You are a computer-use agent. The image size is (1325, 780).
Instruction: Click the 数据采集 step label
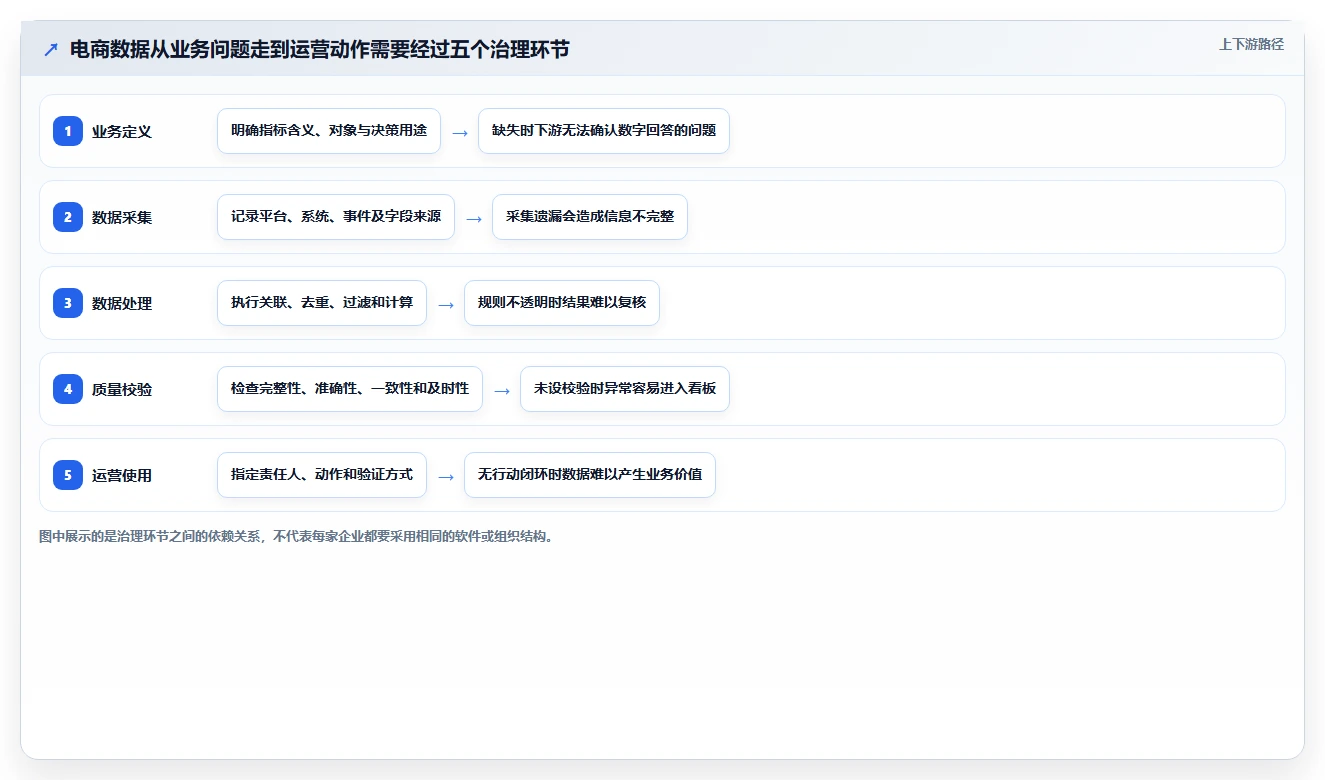[x=122, y=217]
